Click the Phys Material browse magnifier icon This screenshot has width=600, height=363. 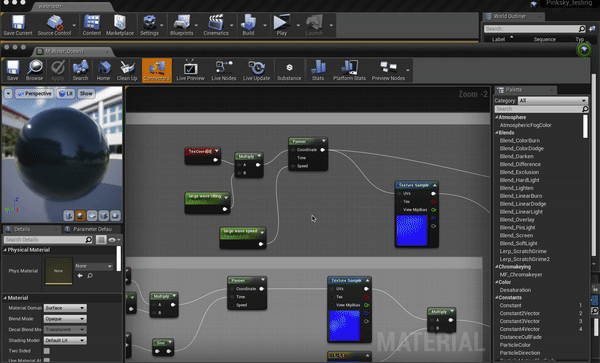[x=90, y=275]
